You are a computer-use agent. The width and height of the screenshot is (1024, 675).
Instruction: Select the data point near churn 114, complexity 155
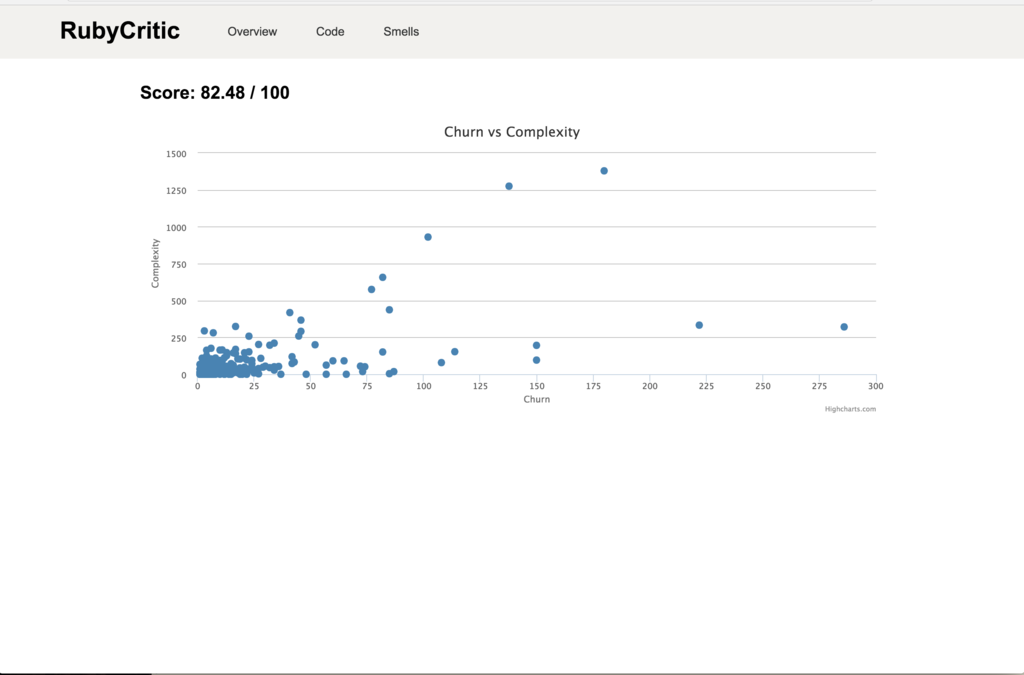click(455, 352)
